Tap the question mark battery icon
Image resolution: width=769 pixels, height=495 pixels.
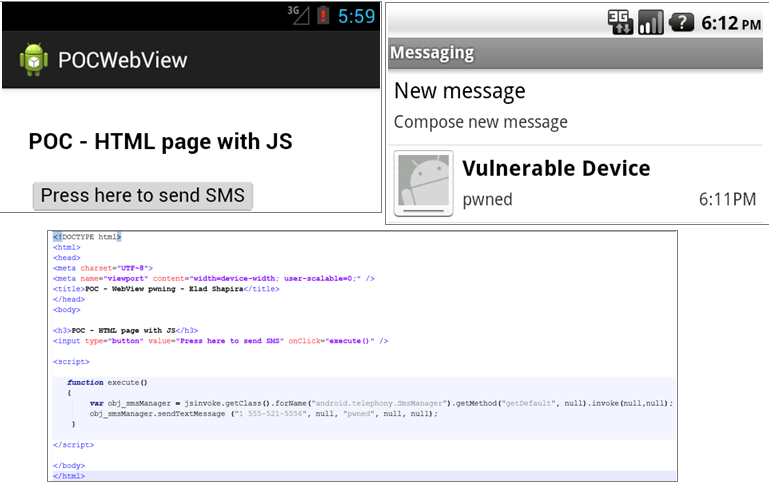tap(682, 23)
